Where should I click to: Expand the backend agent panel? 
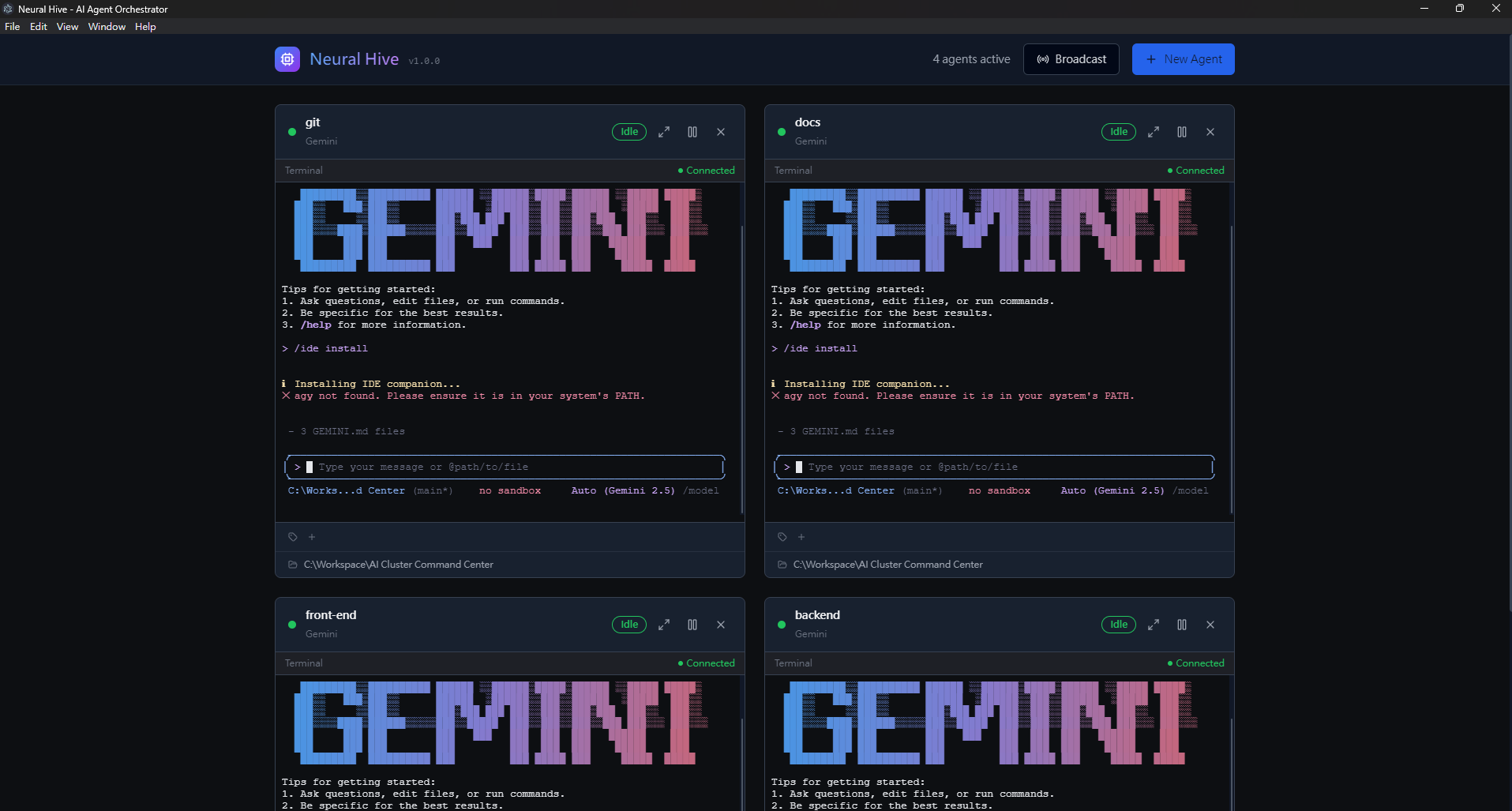(1152, 625)
